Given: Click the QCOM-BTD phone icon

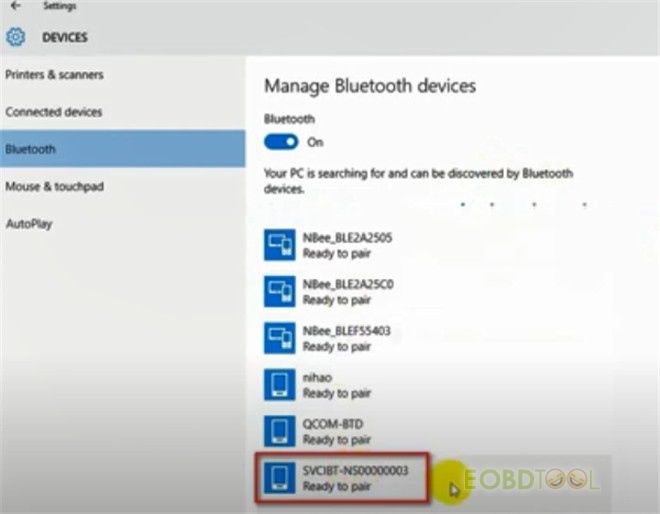Looking at the screenshot, I should [x=279, y=431].
